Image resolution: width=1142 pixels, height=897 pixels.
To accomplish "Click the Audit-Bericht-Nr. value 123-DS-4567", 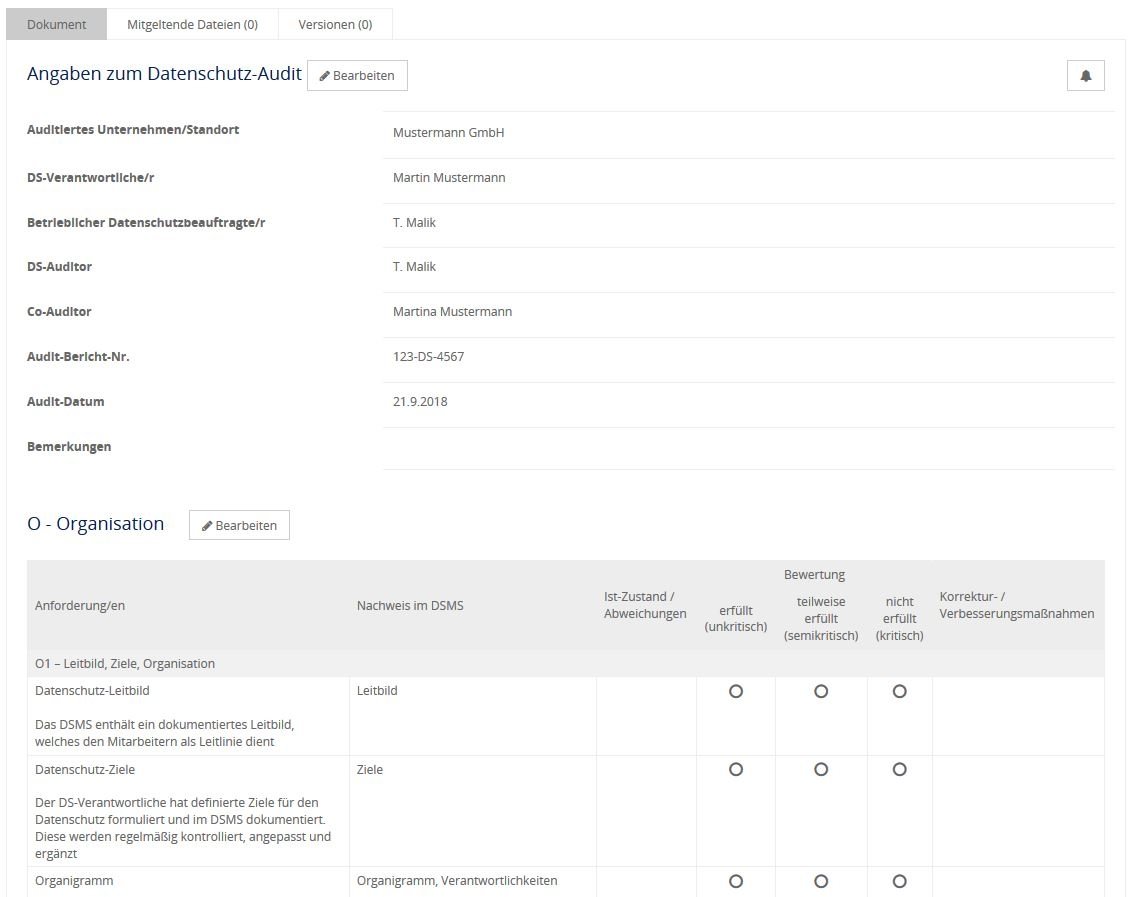I will (428, 357).
